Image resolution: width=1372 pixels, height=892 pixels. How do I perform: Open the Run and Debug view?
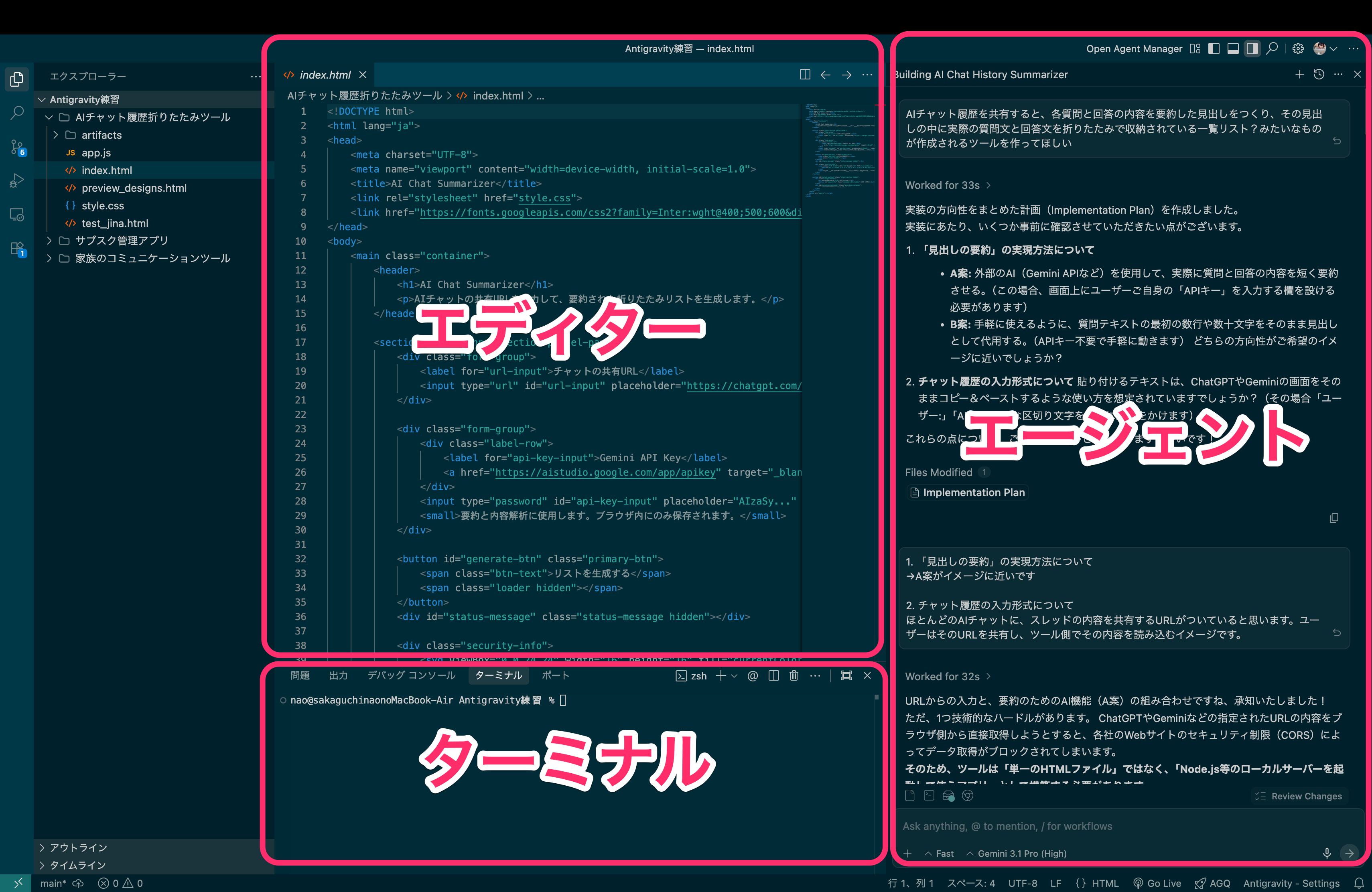16,180
